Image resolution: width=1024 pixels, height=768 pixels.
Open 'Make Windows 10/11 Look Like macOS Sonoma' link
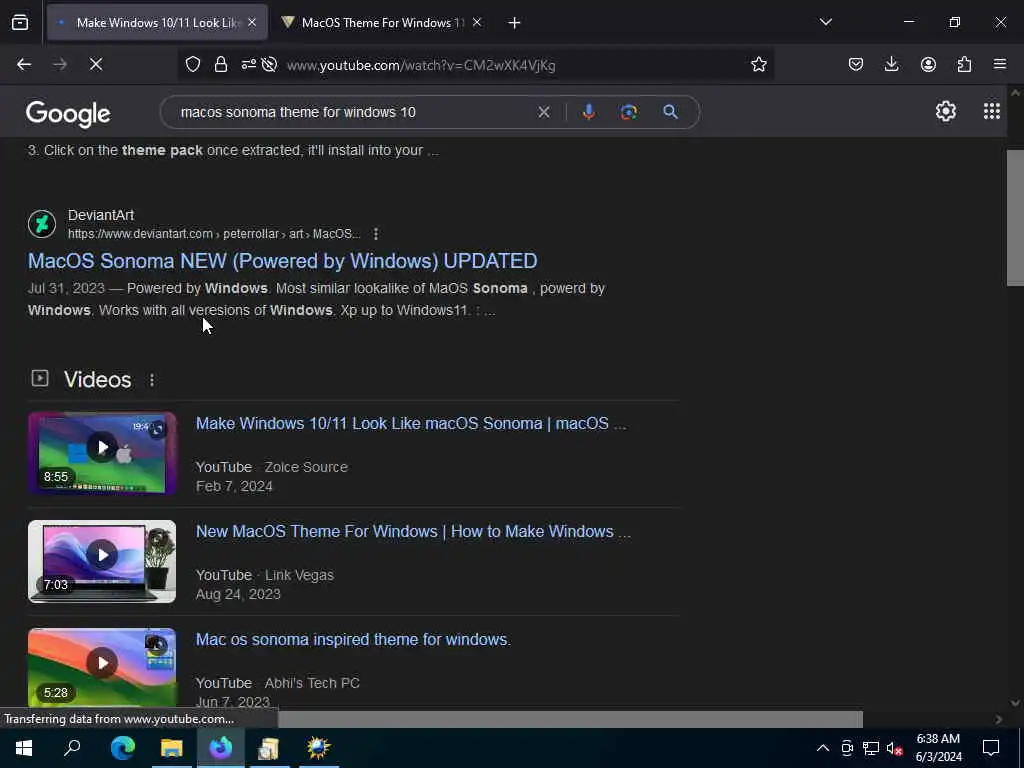(411, 423)
